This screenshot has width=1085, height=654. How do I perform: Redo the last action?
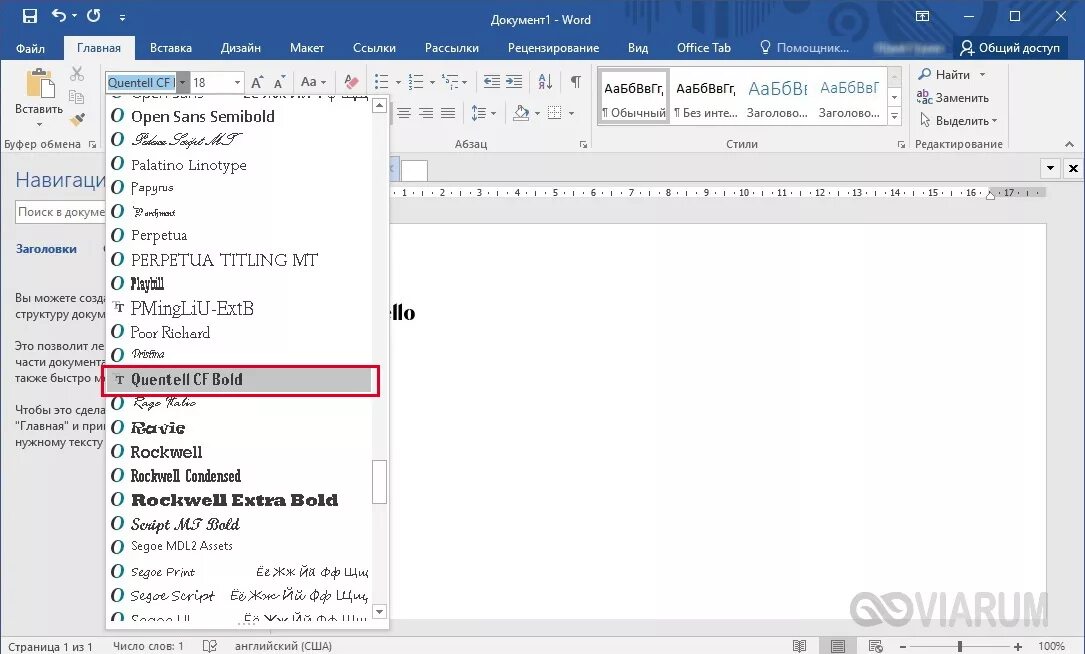coord(94,15)
